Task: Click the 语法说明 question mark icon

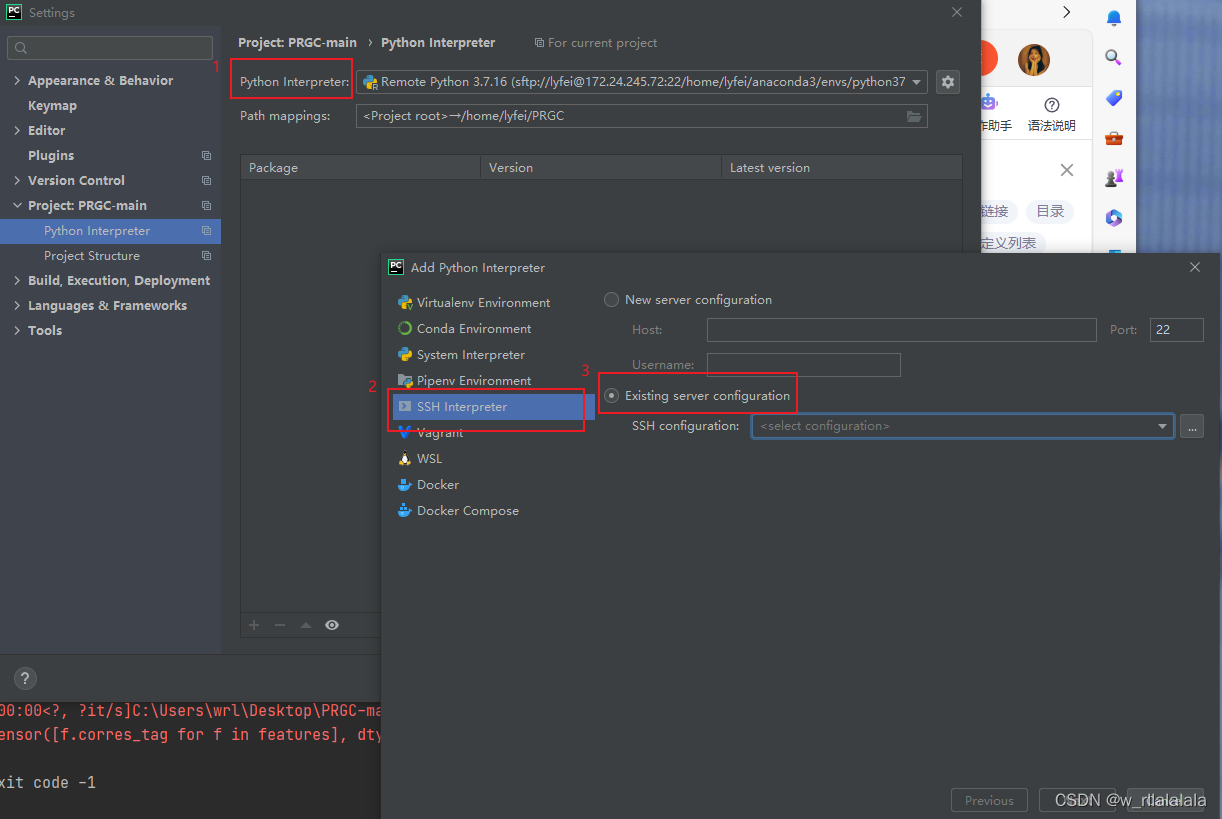Action: [1052, 105]
